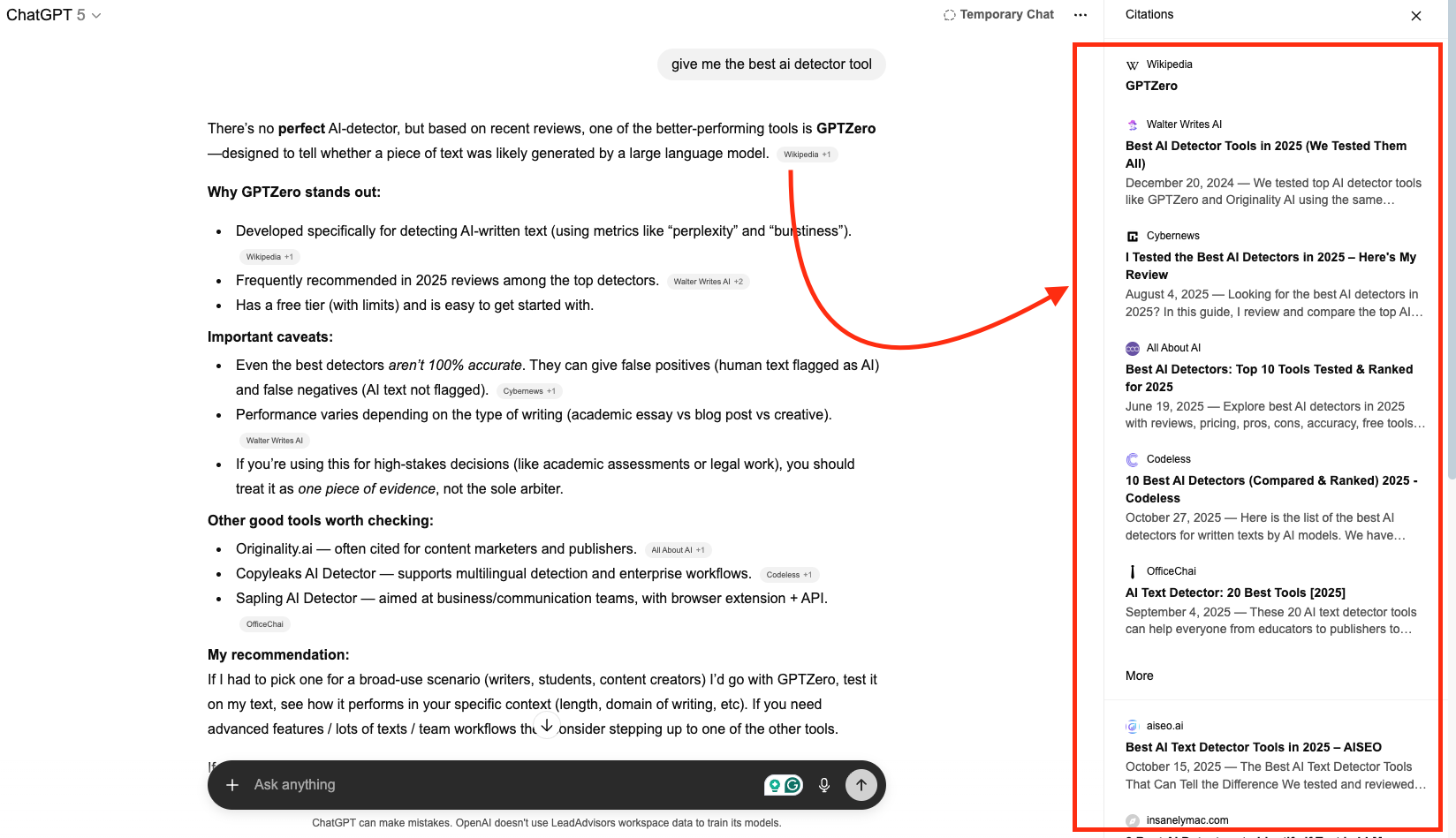Click the Temporary Chat icon
Viewport: 1456px width, 838px height.
tap(948, 14)
